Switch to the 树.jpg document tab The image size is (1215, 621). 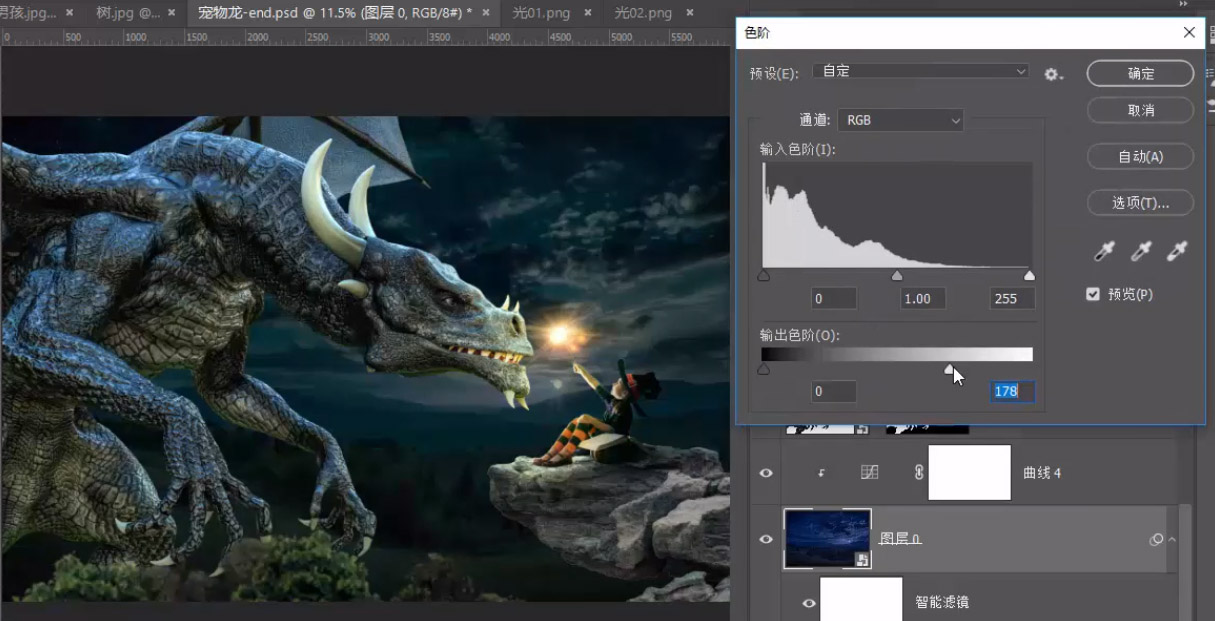128,13
